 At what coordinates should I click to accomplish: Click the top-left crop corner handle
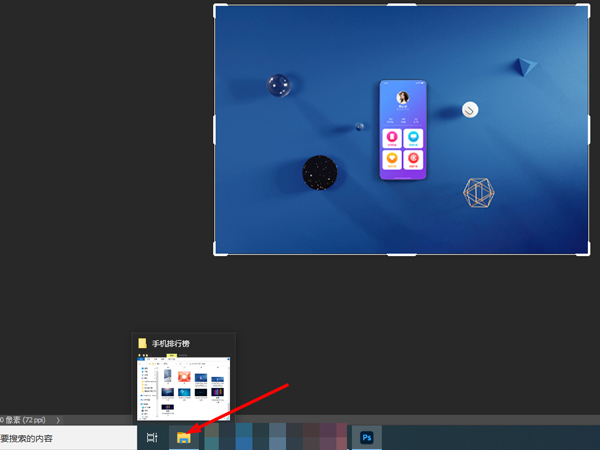click(x=216, y=6)
